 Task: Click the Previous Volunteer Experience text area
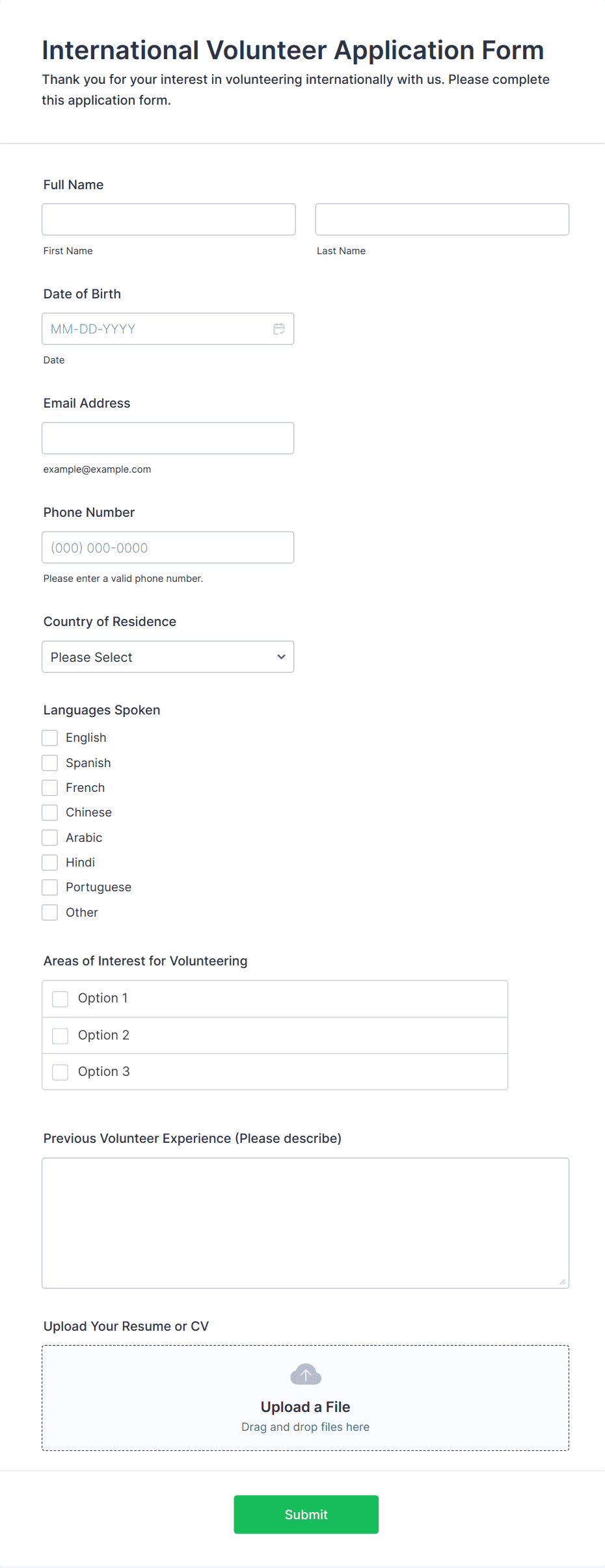click(x=305, y=1223)
